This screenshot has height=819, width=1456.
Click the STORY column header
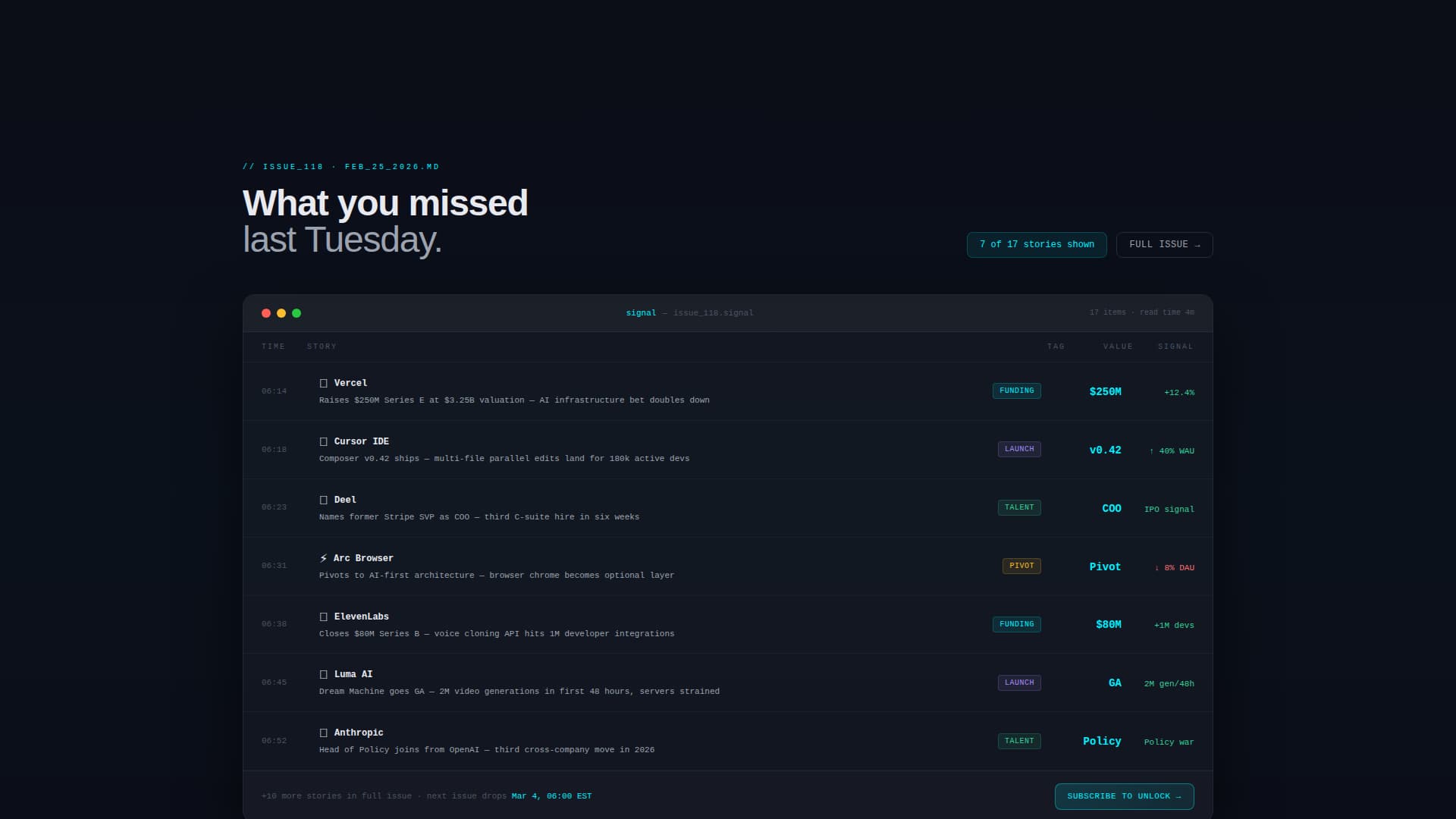click(322, 347)
